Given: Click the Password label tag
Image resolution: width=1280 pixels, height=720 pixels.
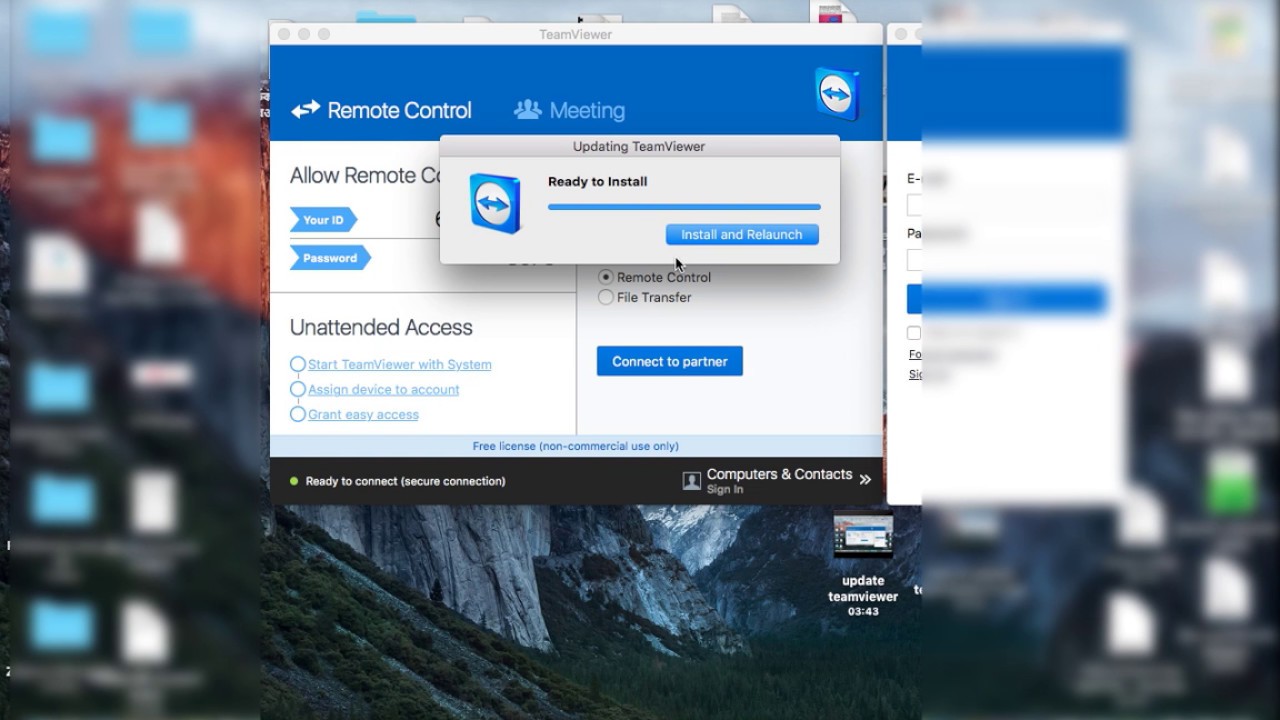Looking at the screenshot, I should [x=330, y=258].
